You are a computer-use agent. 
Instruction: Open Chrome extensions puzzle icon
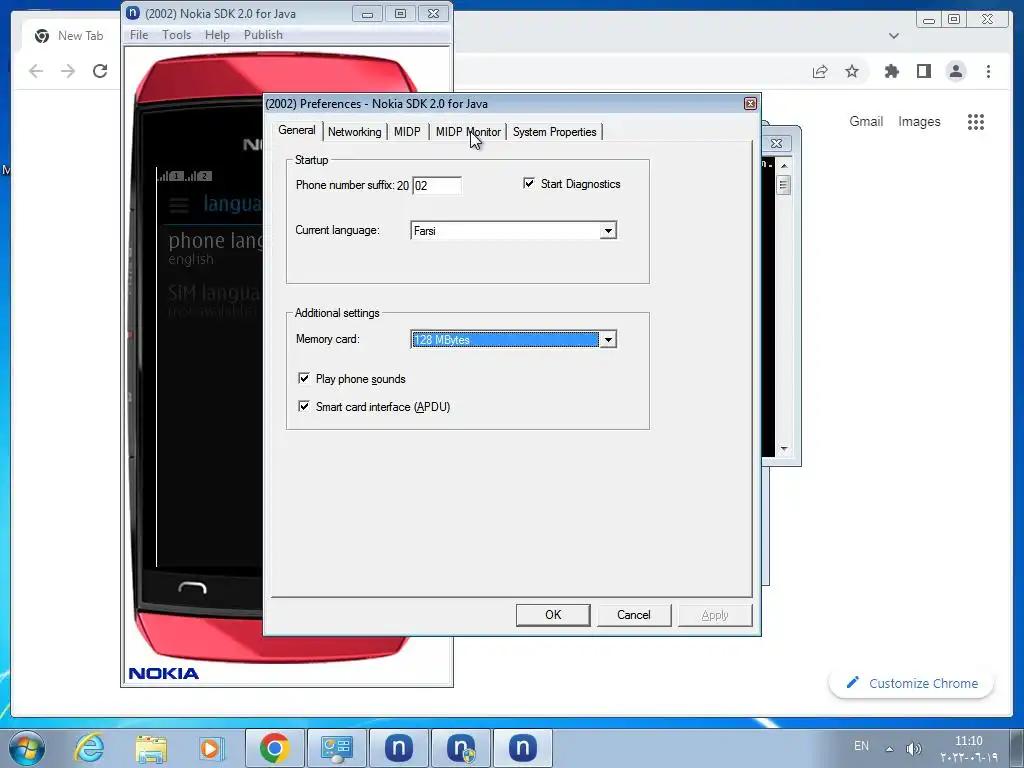[x=891, y=71]
